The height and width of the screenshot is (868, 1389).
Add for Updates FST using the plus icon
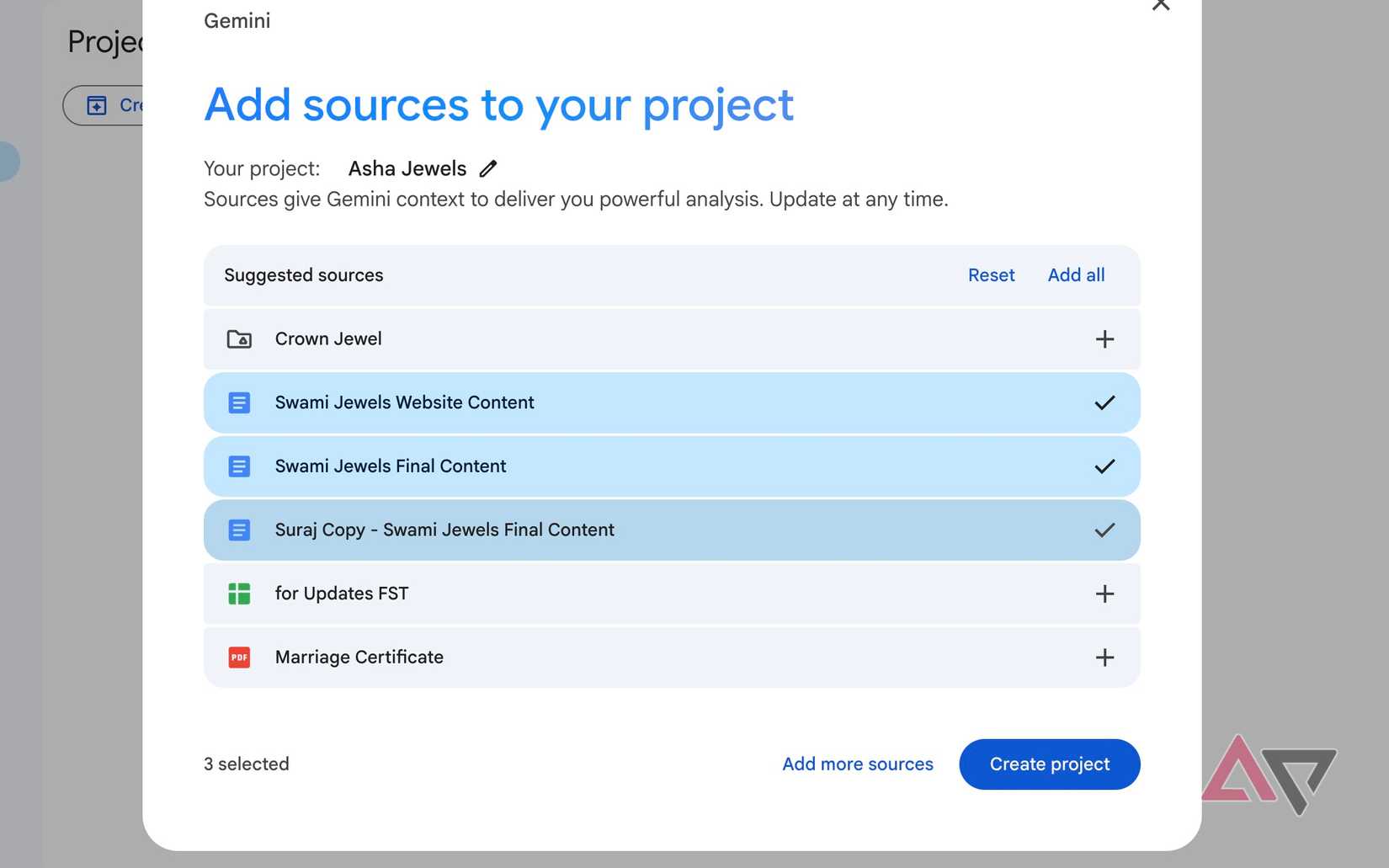pyautogui.click(x=1104, y=594)
